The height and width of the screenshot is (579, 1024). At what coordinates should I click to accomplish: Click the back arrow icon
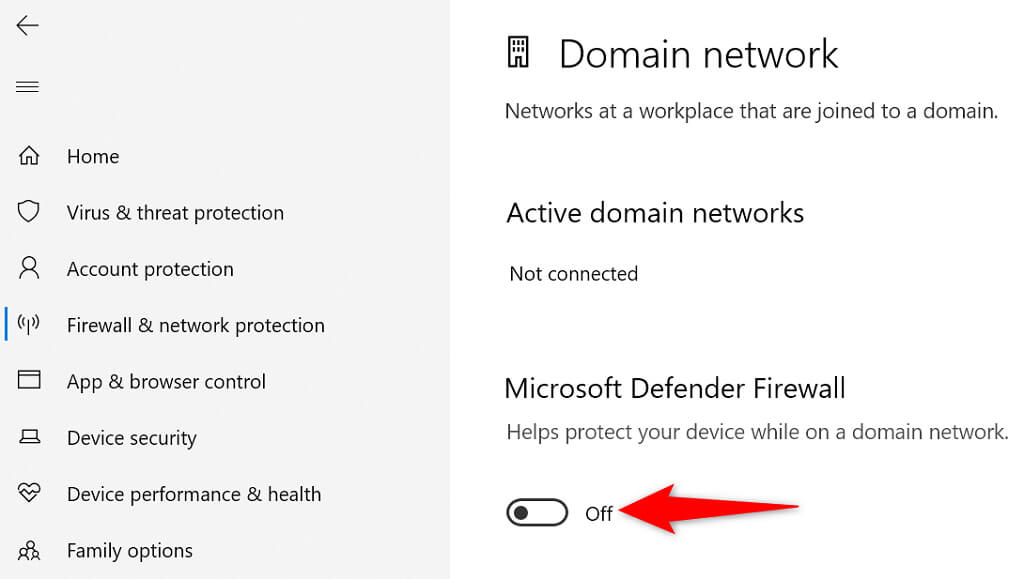tap(27, 26)
